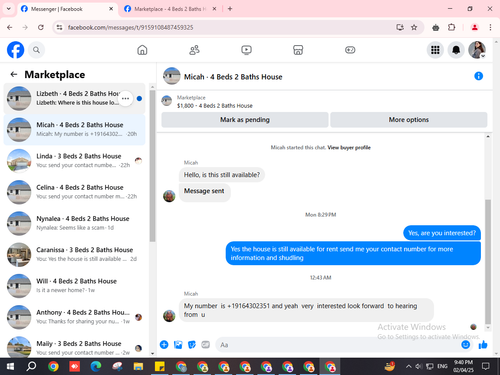Choose a GIF from the GIF icon
The image size is (500, 375).
click(206, 345)
